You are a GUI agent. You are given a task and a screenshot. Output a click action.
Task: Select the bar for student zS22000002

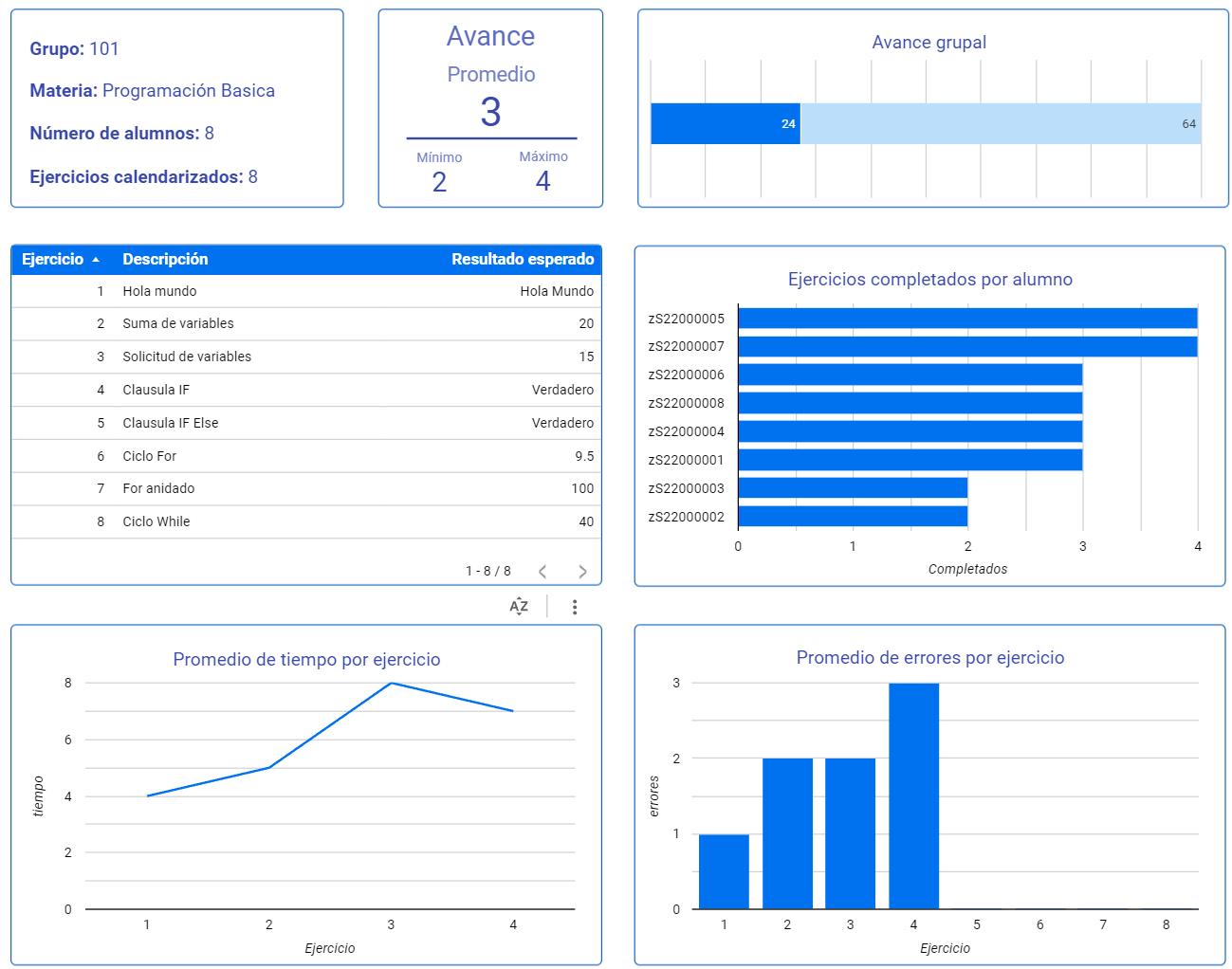pos(853,517)
